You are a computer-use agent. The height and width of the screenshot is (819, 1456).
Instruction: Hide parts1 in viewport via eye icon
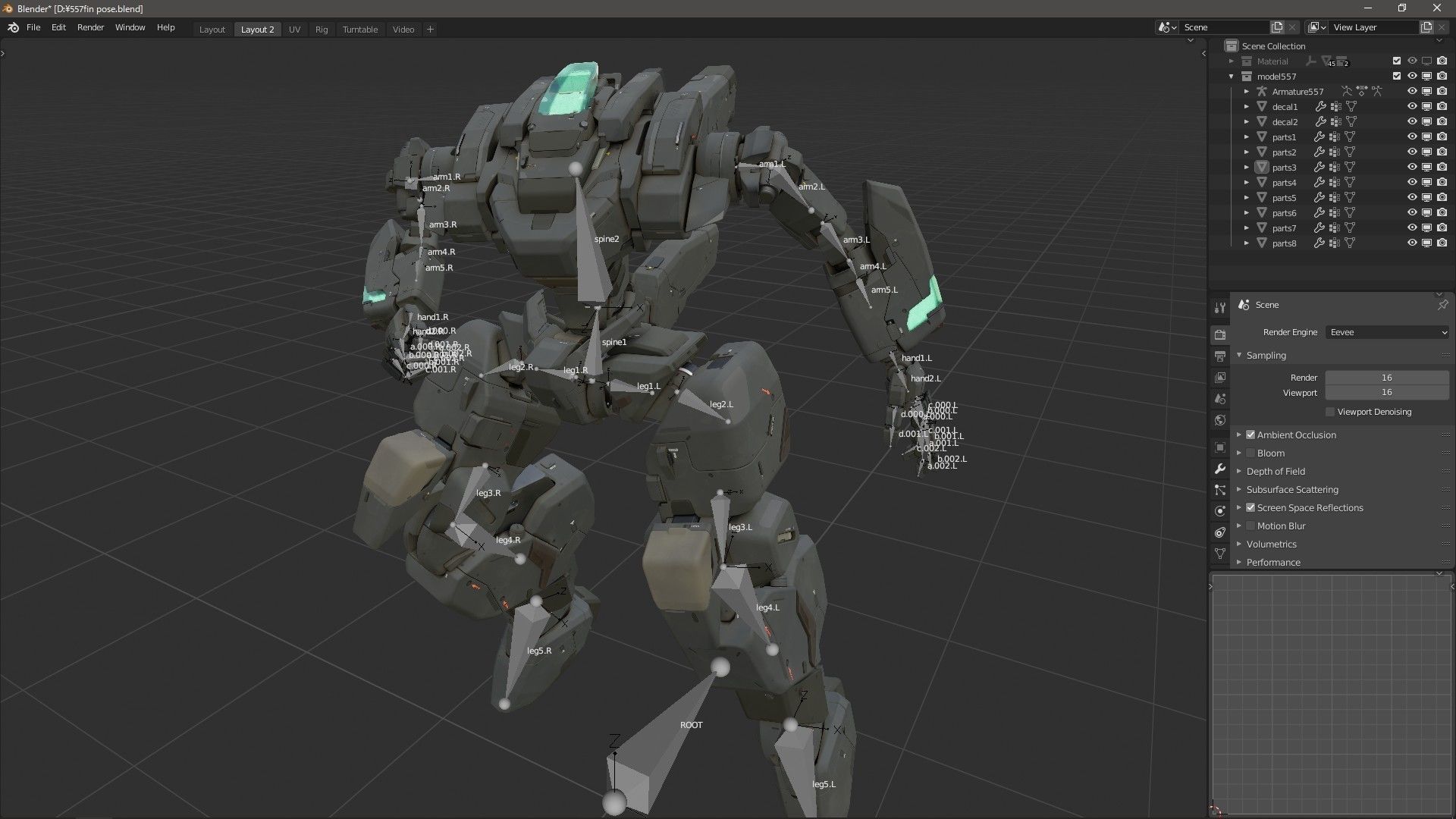coord(1412,137)
